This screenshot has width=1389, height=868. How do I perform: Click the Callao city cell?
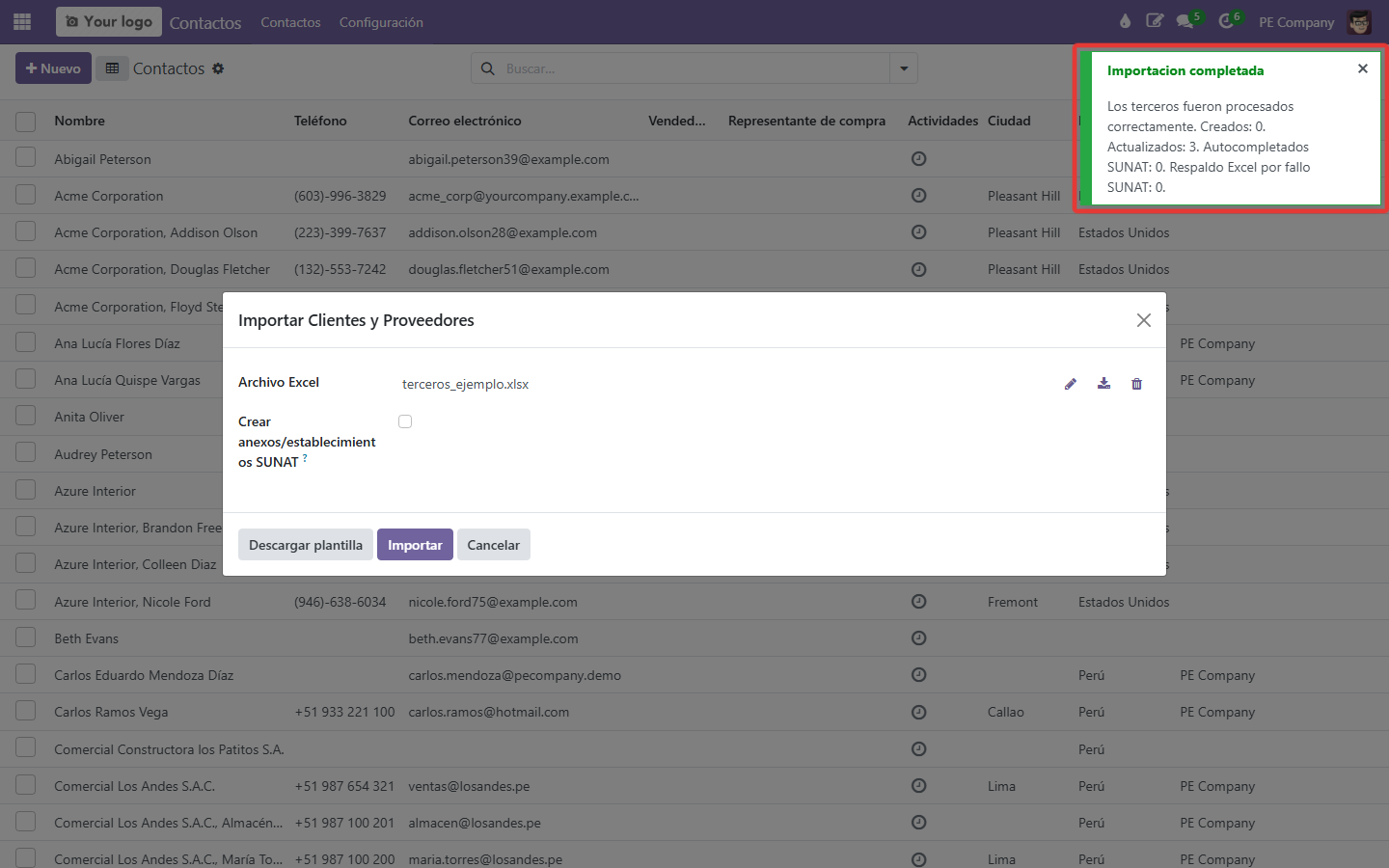point(1006,712)
